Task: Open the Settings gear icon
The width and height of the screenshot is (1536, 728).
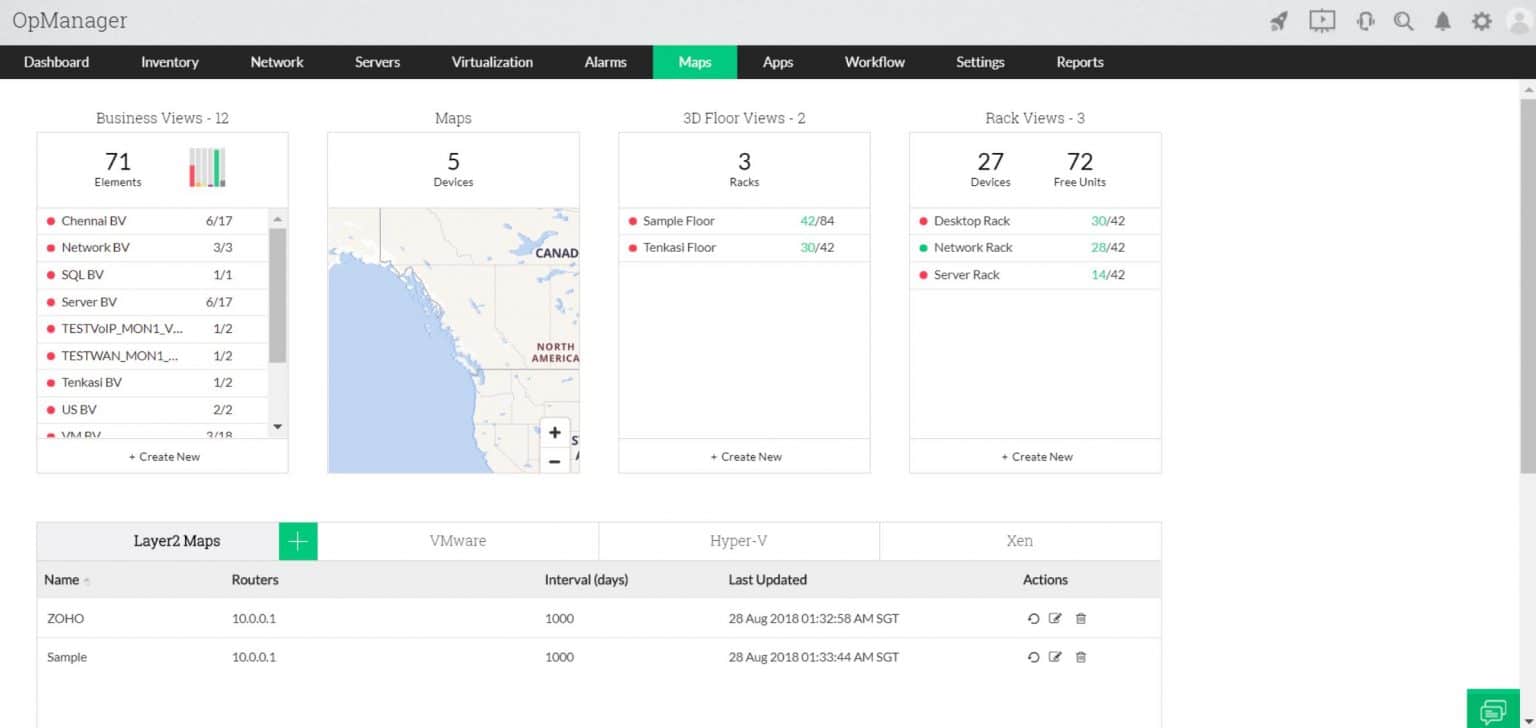Action: [1482, 20]
